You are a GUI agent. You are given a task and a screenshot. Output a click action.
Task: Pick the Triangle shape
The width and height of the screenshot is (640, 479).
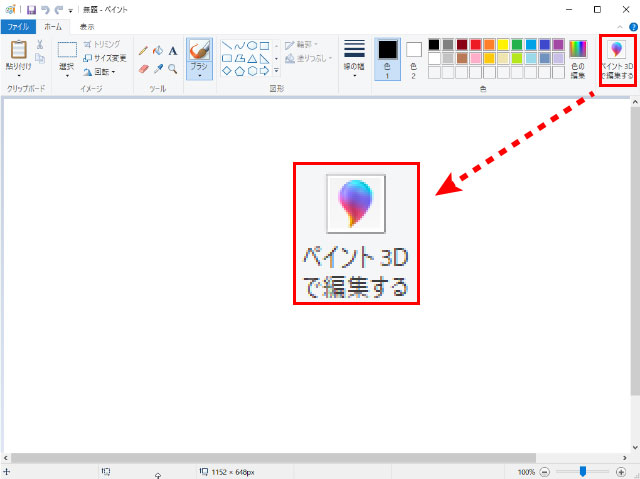pyautogui.click(x=252, y=58)
